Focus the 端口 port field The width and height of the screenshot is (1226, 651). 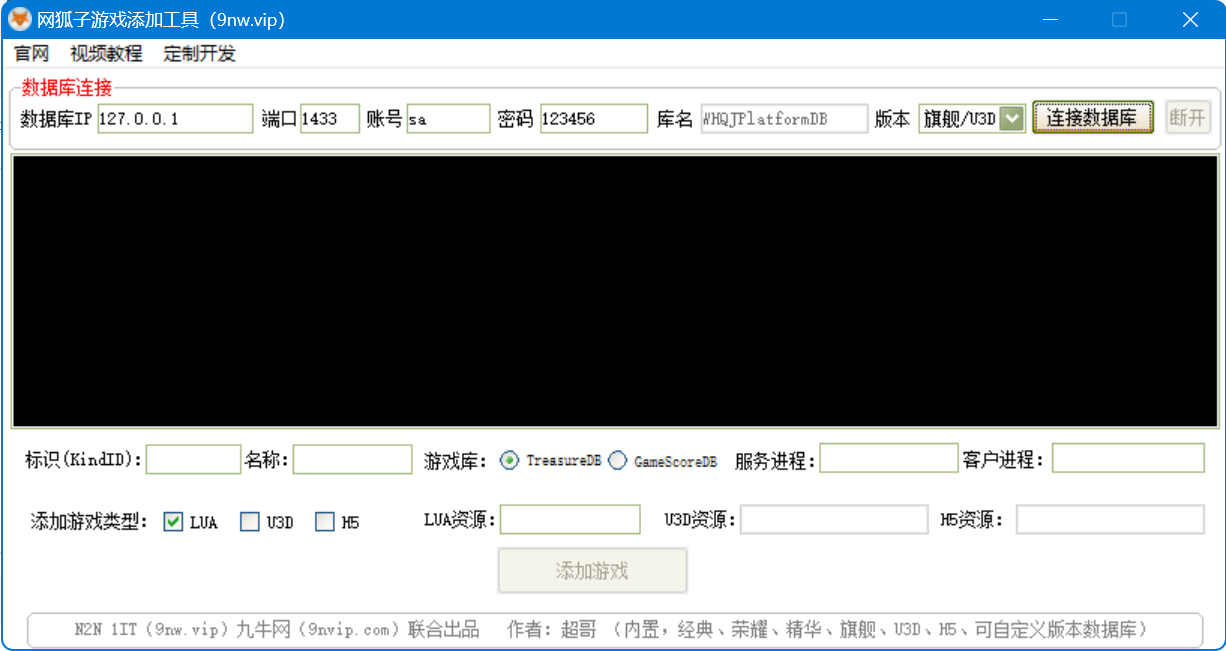(x=329, y=118)
